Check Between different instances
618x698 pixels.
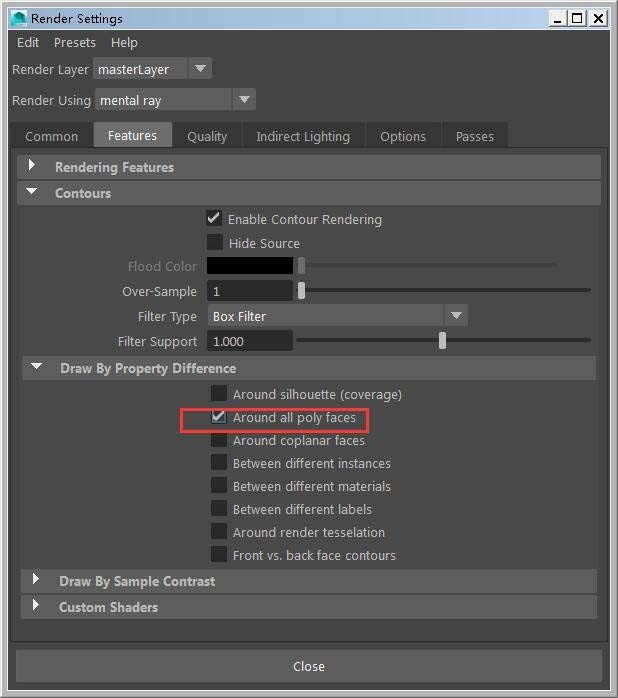219,463
